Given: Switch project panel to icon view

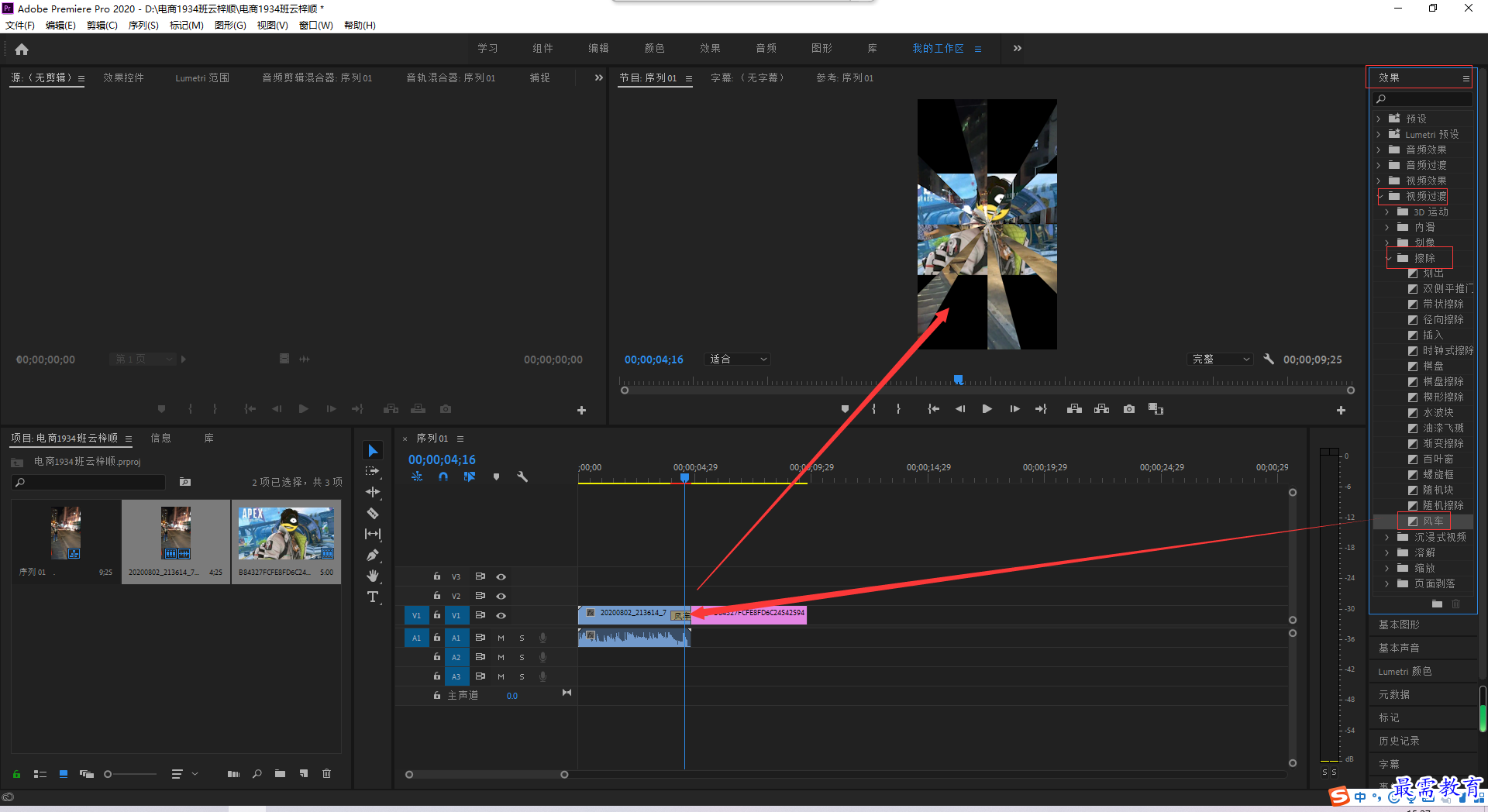Looking at the screenshot, I should pos(64,774).
